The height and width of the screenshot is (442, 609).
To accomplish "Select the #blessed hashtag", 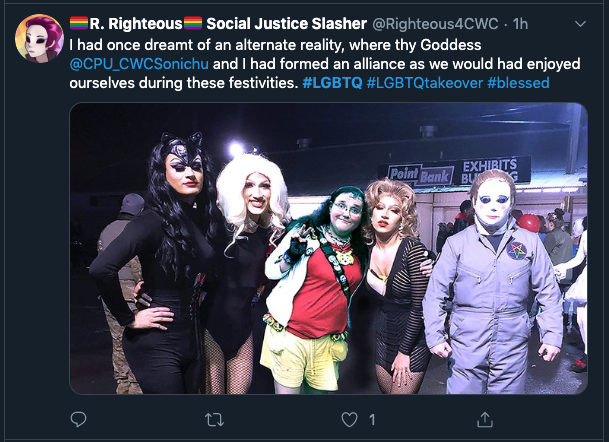I will [x=518, y=83].
